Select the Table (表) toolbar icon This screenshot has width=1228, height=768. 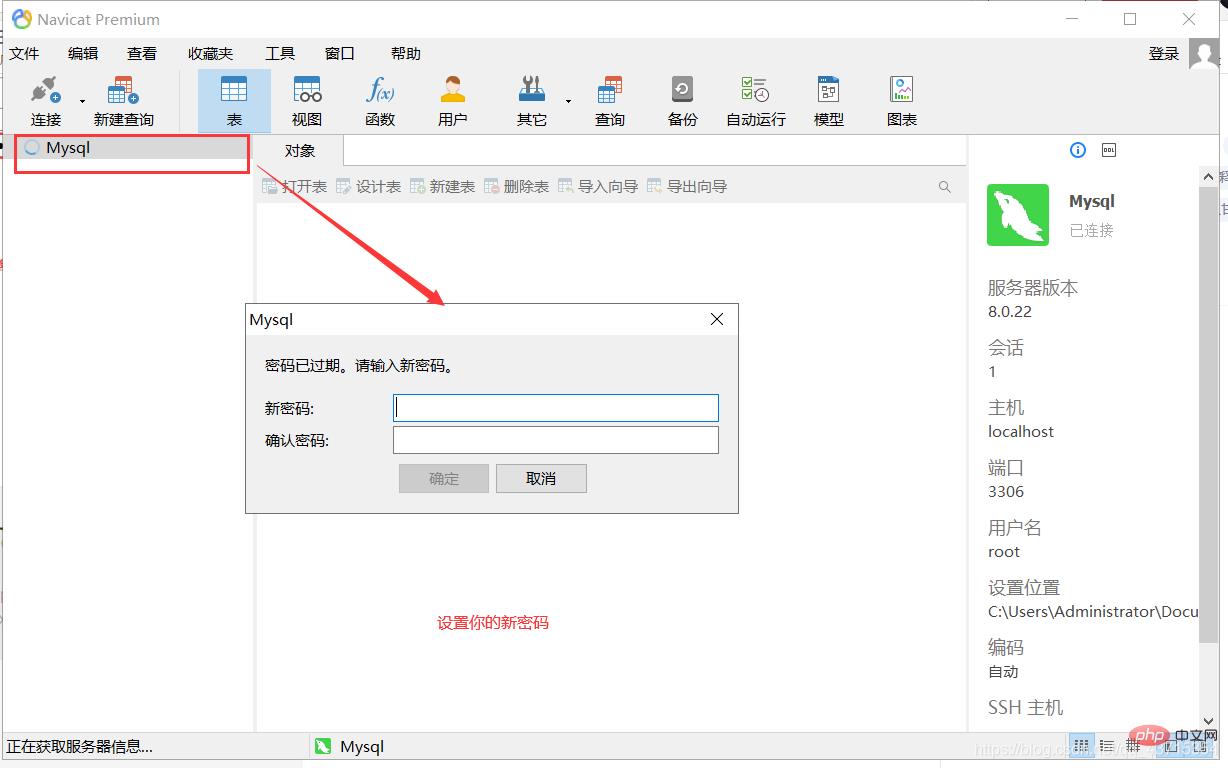click(x=233, y=91)
